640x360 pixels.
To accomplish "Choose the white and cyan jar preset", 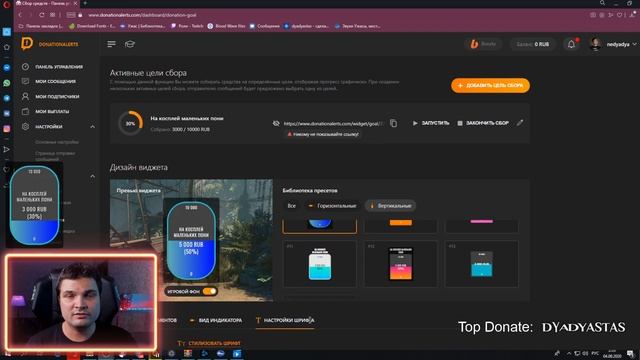I will point(320,264).
